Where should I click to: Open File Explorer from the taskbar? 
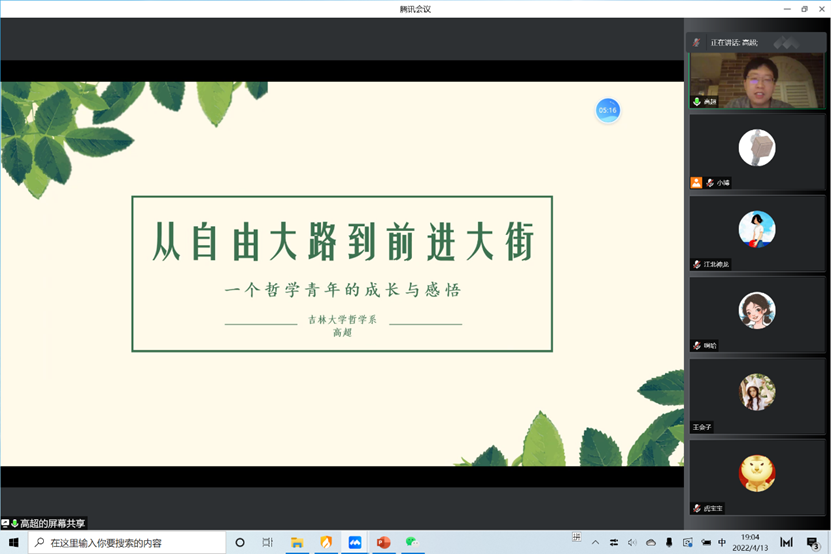click(x=297, y=543)
